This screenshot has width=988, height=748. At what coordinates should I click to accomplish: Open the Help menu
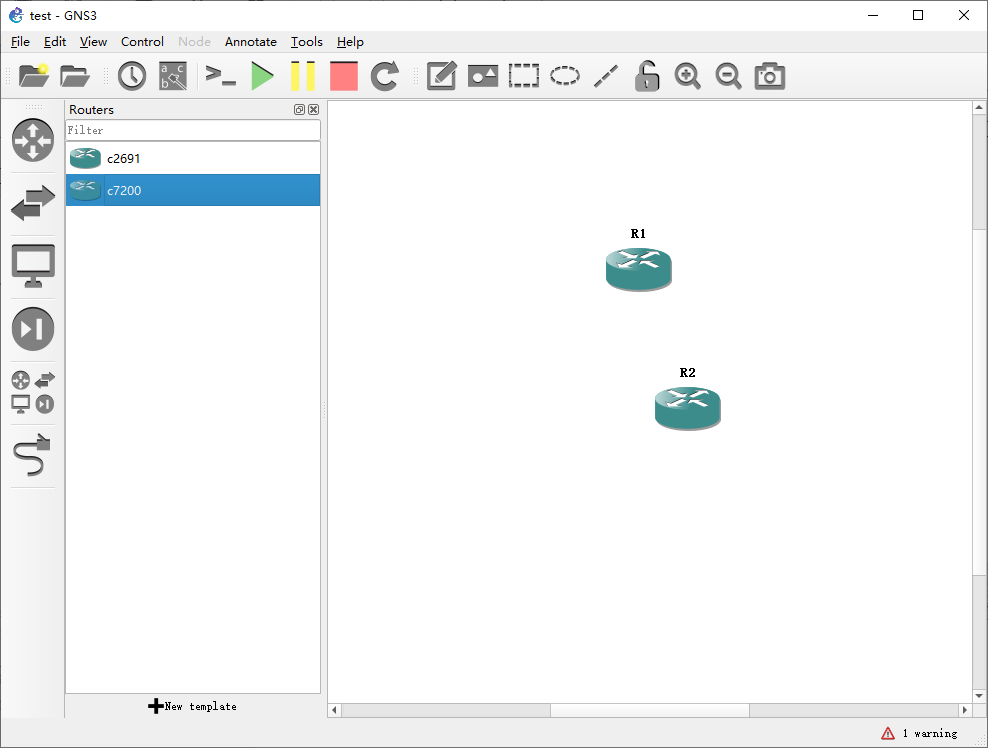[350, 42]
